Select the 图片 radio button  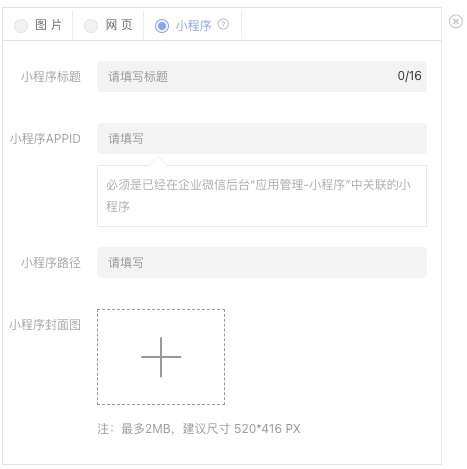point(21,25)
